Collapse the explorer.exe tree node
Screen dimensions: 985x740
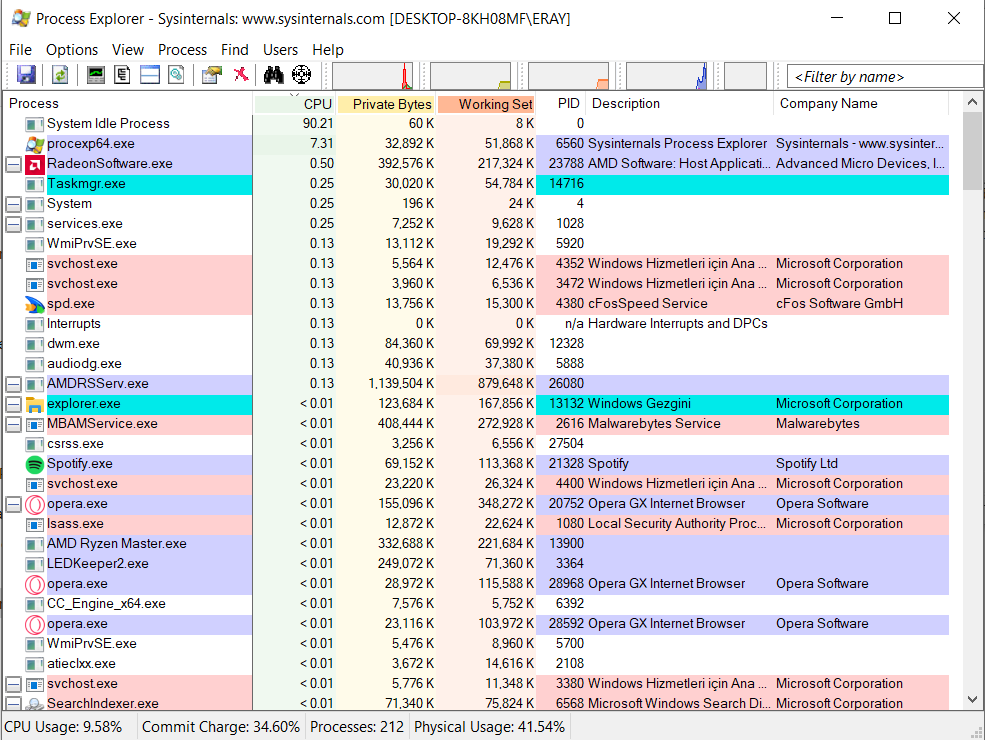(x=13, y=404)
